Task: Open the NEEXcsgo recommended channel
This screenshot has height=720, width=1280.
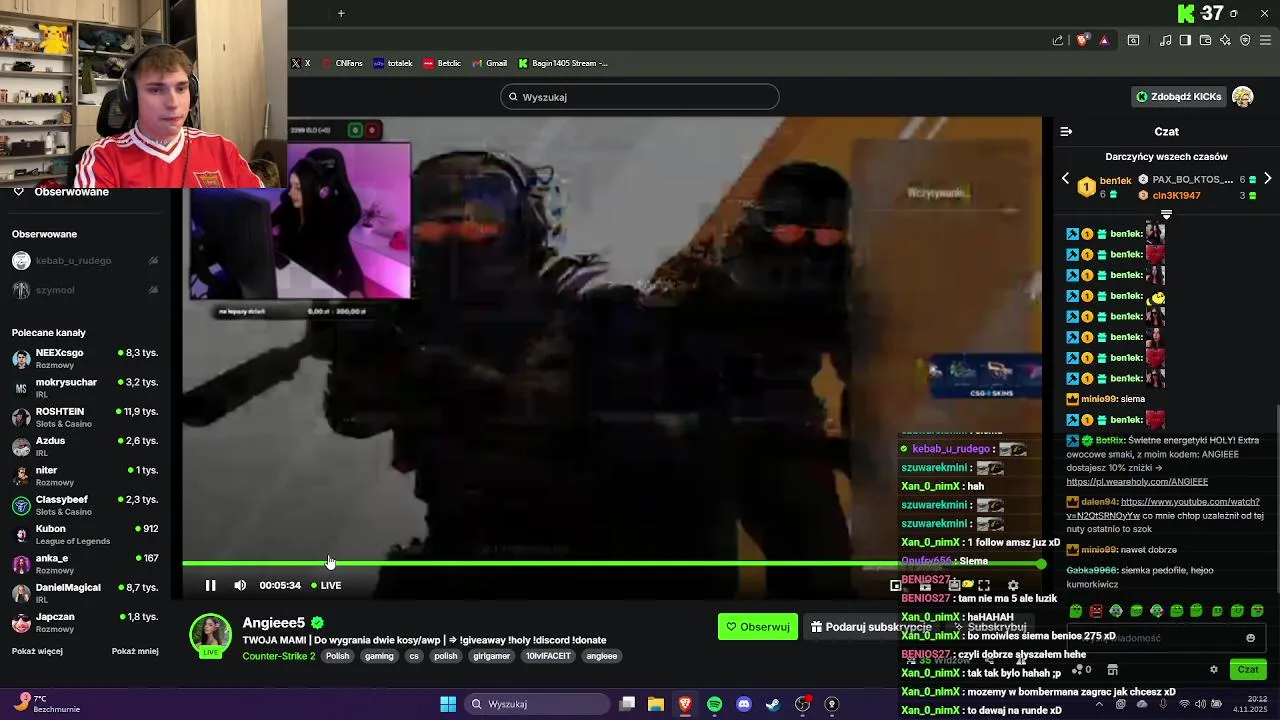Action: (85, 358)
